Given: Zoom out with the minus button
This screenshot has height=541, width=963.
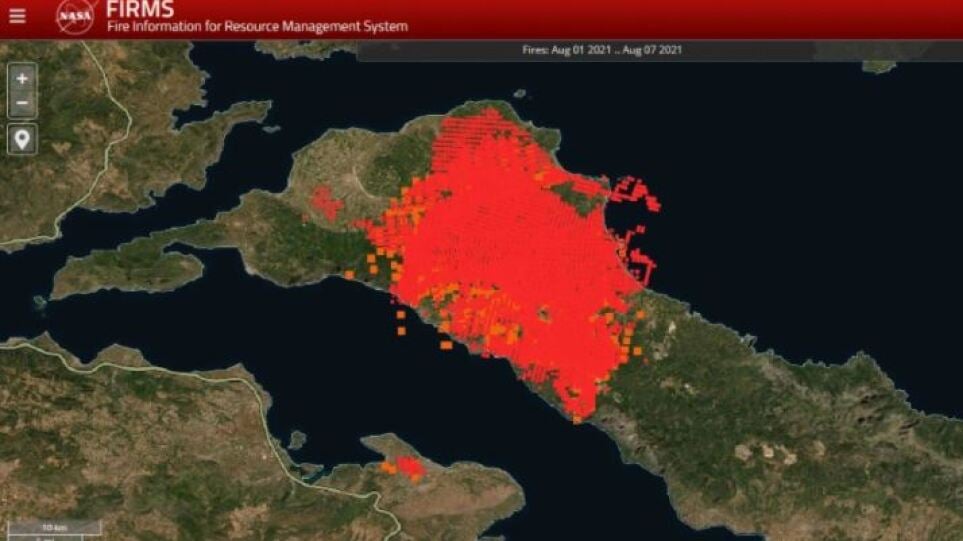Looking at the screenshot, I should tap(22, 103).
